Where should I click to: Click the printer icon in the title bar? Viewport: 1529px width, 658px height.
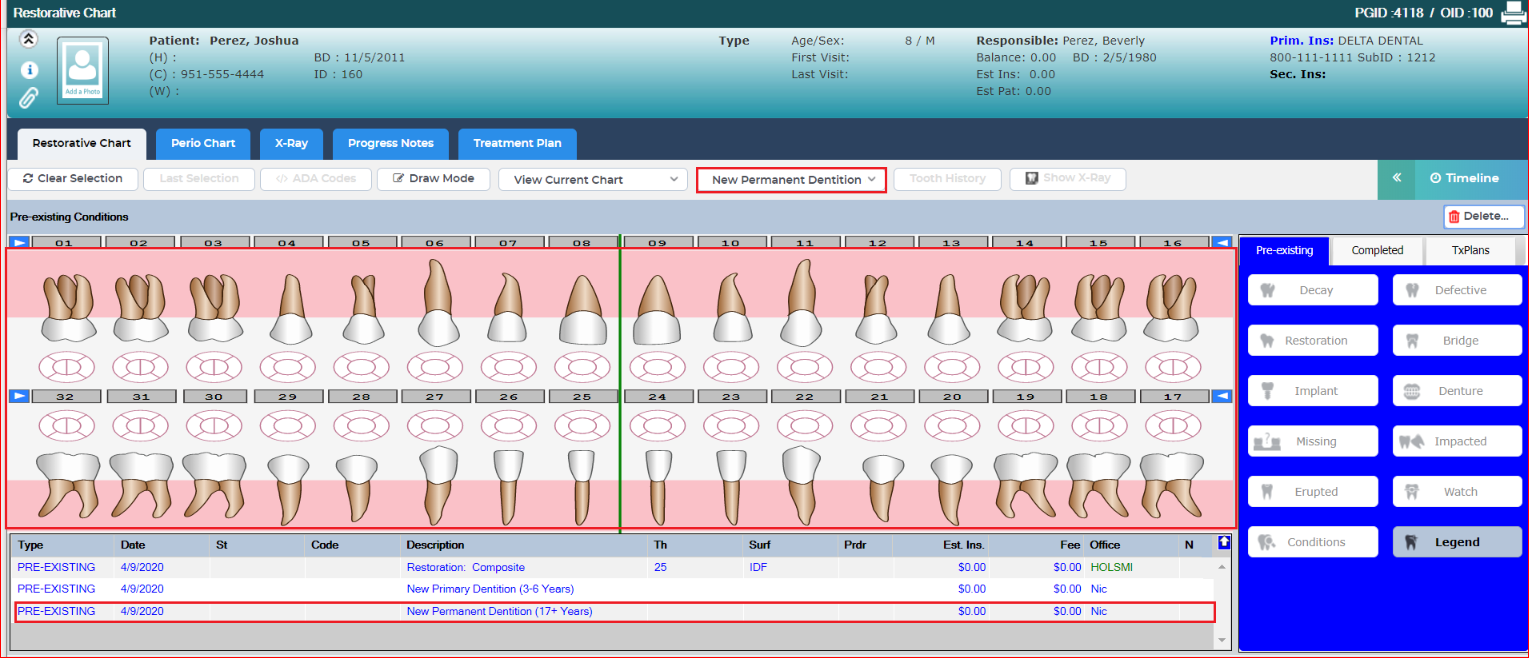click(x=1513, y=13)
